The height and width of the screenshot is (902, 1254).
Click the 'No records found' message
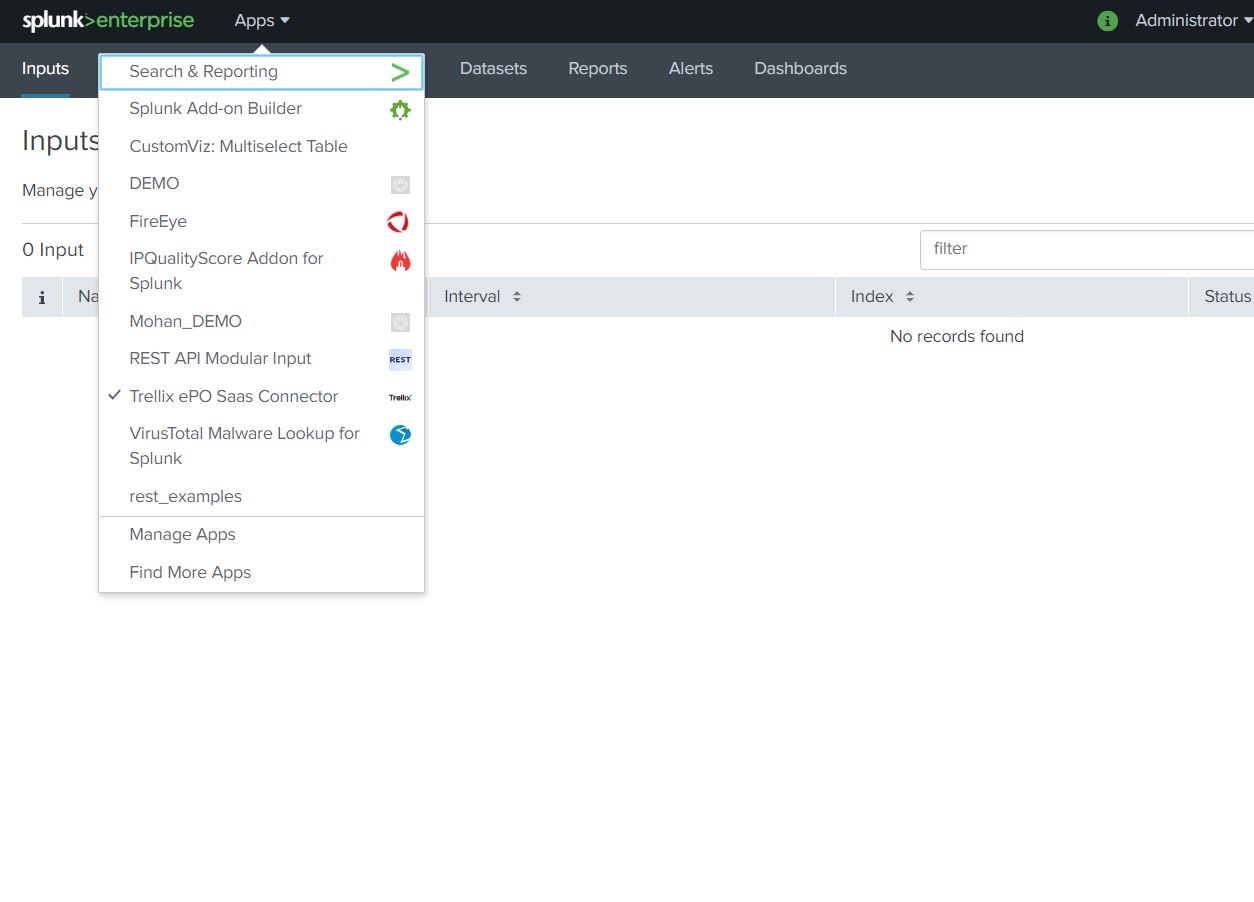[957, 337]
